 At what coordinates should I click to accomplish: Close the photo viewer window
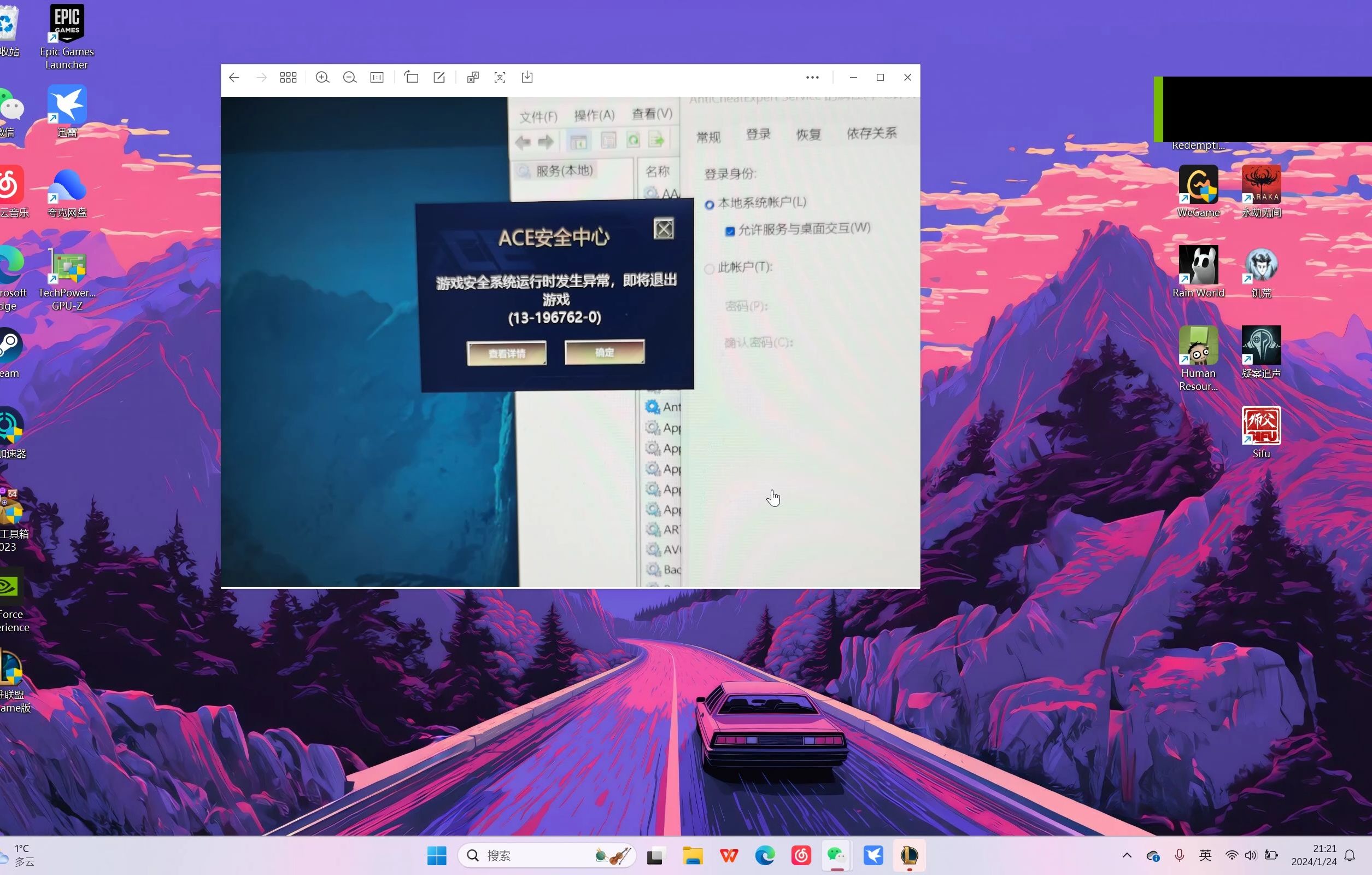tap(907, 78)
